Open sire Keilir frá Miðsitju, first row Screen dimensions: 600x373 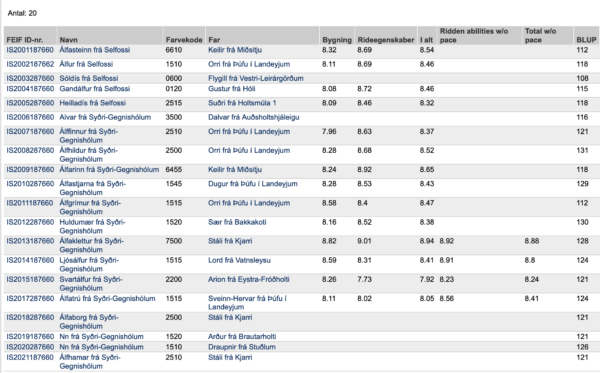pyautogui.click(x=235, y=50)
